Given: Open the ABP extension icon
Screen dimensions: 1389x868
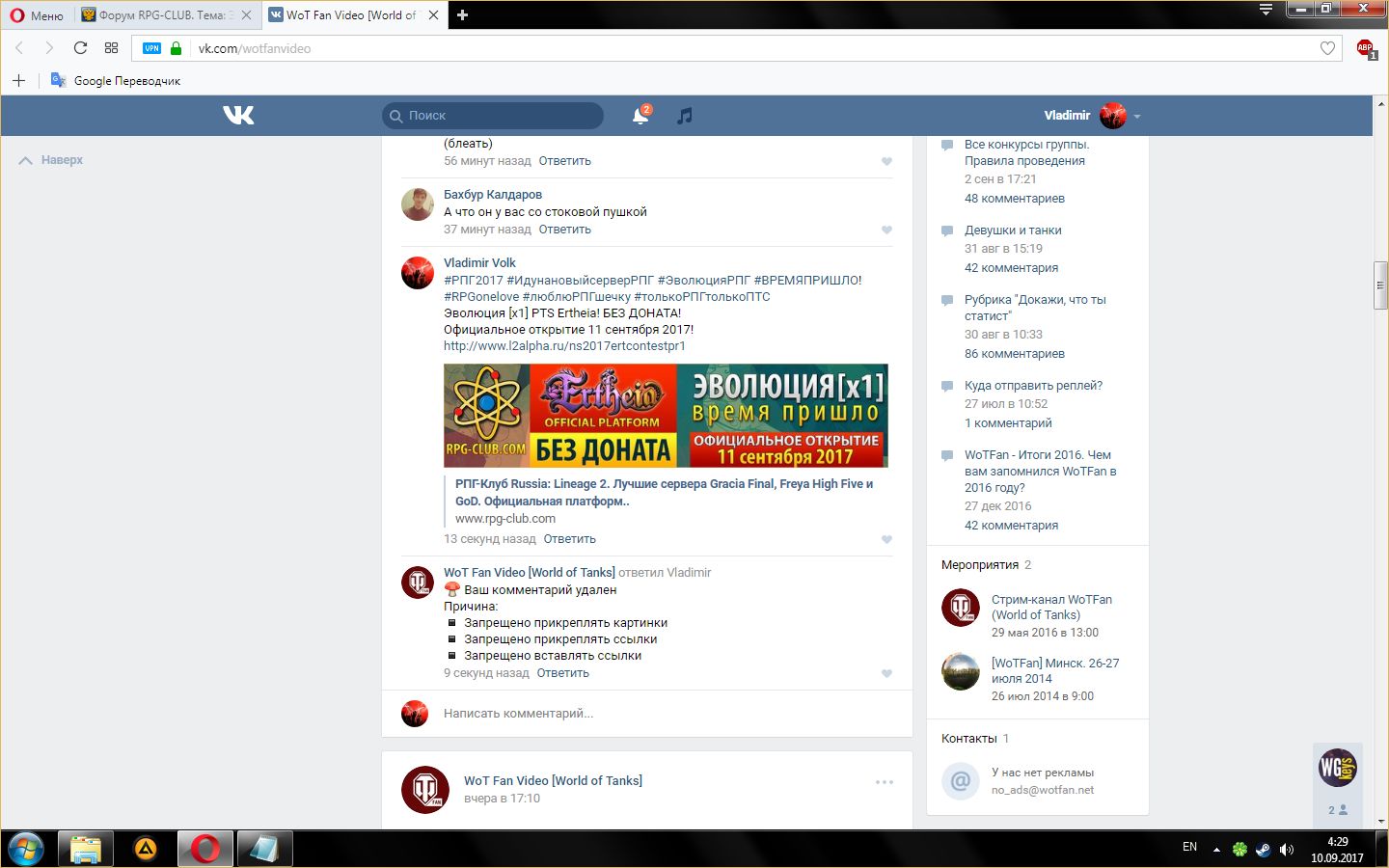Looking at the screenshot, I should [x=1365, y=48].
